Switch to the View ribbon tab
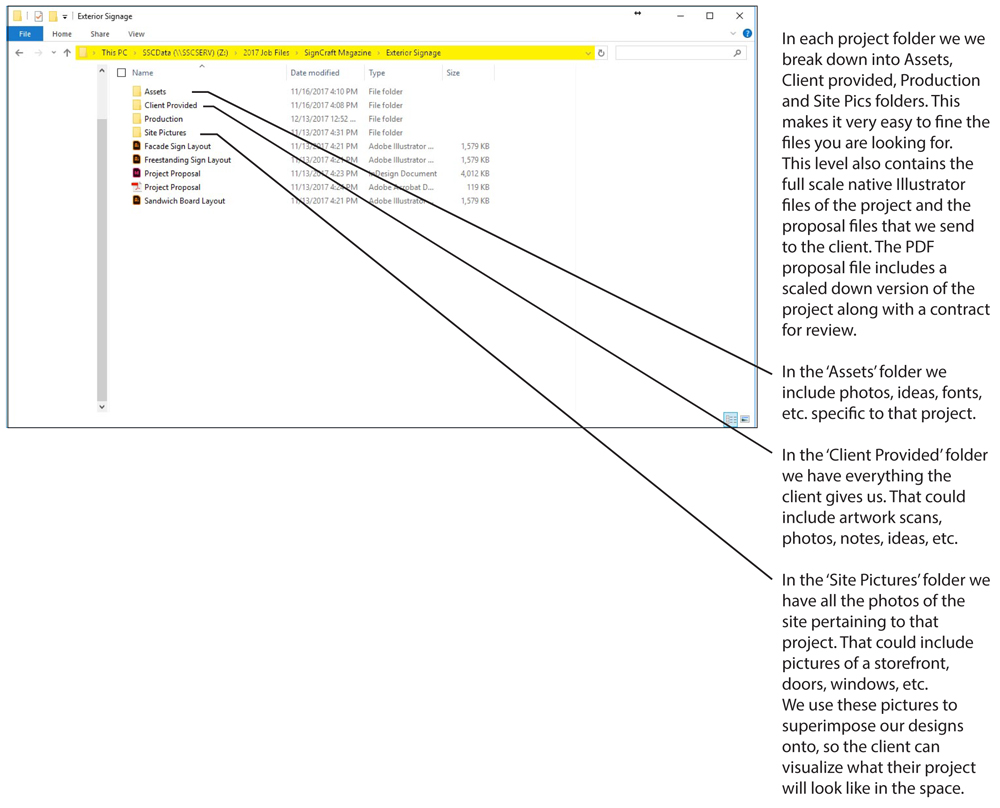Viewport: 1000px width, 808px height. point(136,34)
